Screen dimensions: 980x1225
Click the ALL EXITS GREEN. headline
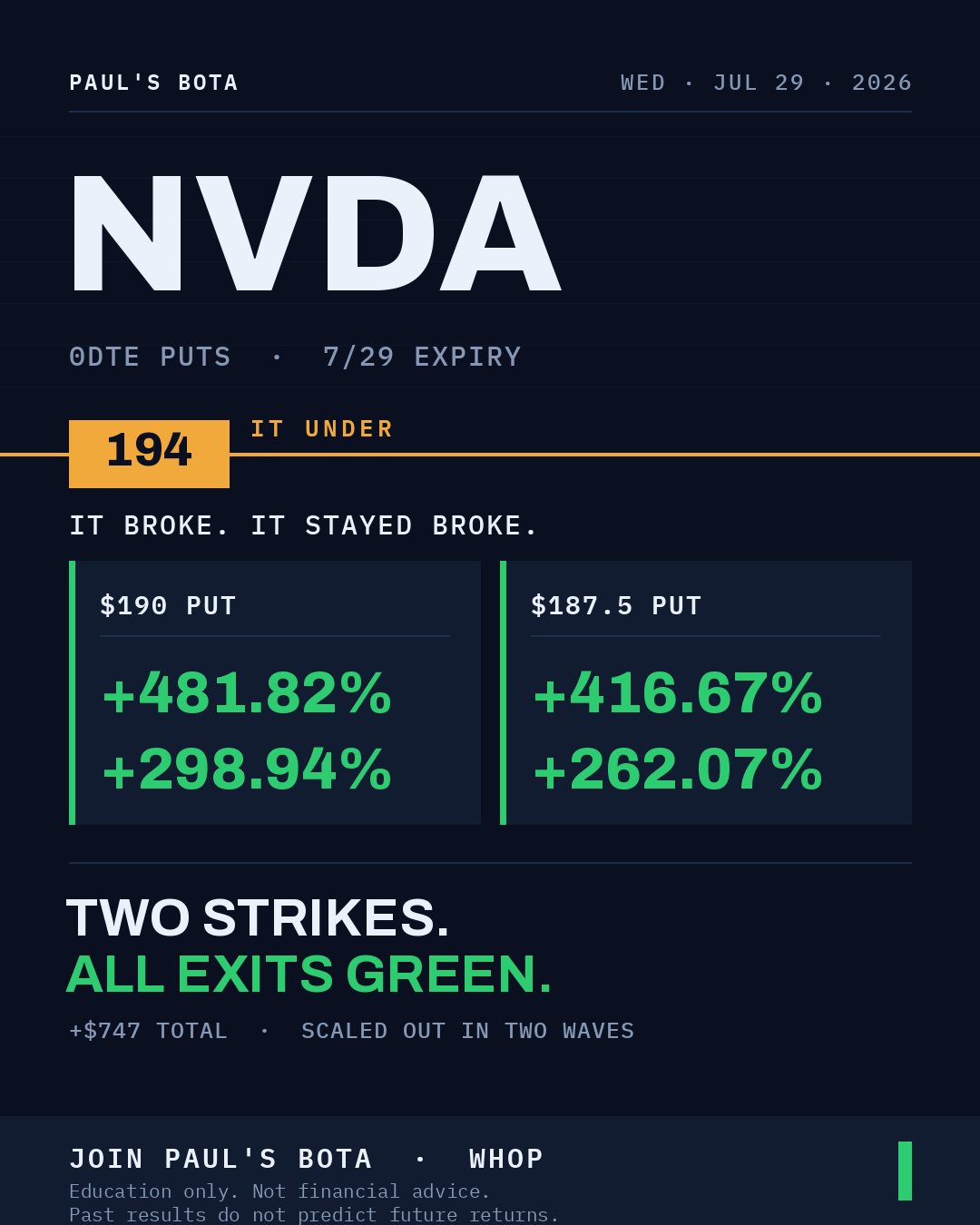(x=309, y=975)
